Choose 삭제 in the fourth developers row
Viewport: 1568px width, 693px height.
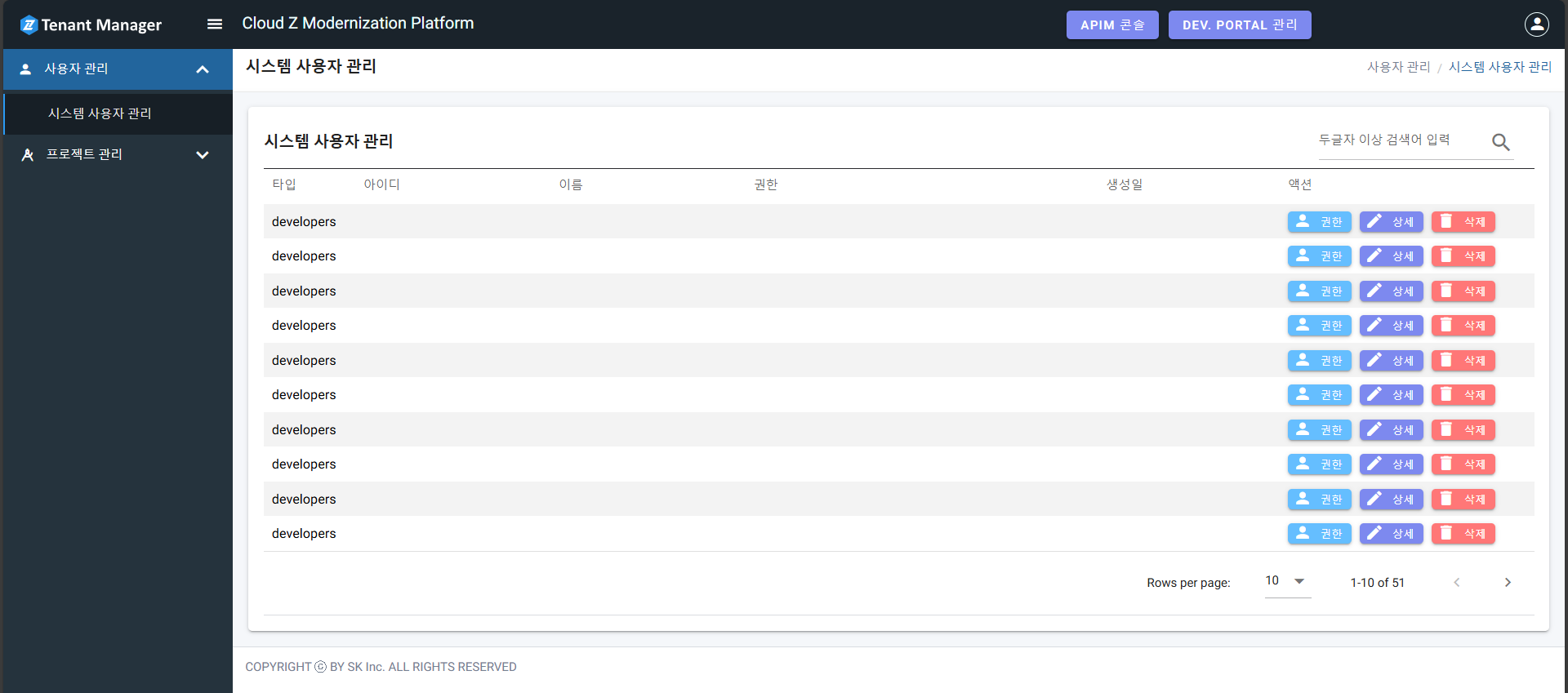1463,326
